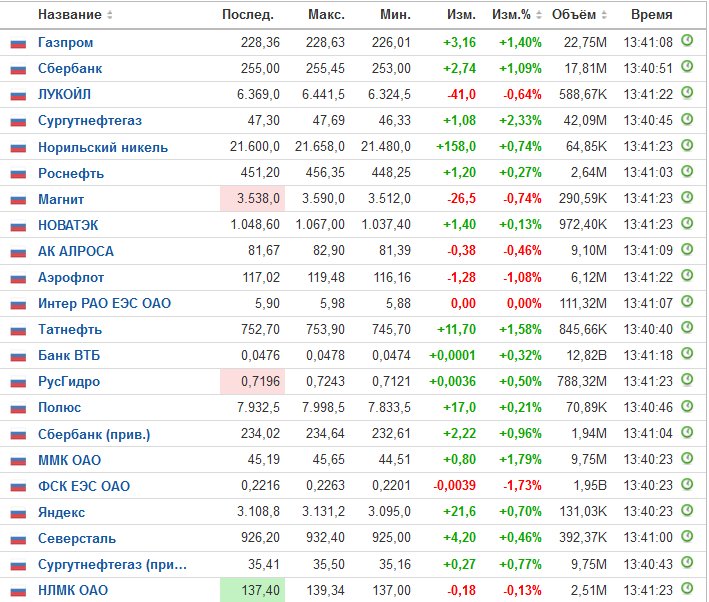Click the flag next to Сургутнефтегаз (при…
709x602 pixels.
[x=18, y=565]
